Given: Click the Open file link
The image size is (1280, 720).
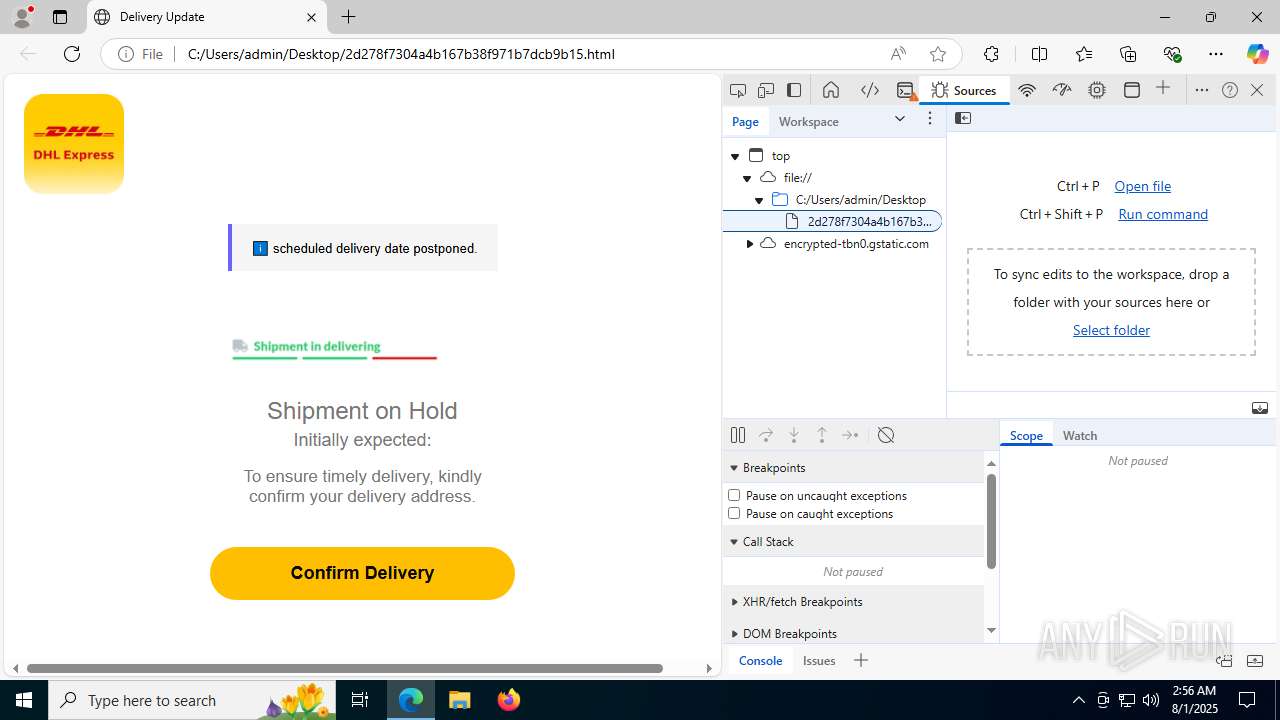Looking at the screenshot, I should click(1143, 186).
